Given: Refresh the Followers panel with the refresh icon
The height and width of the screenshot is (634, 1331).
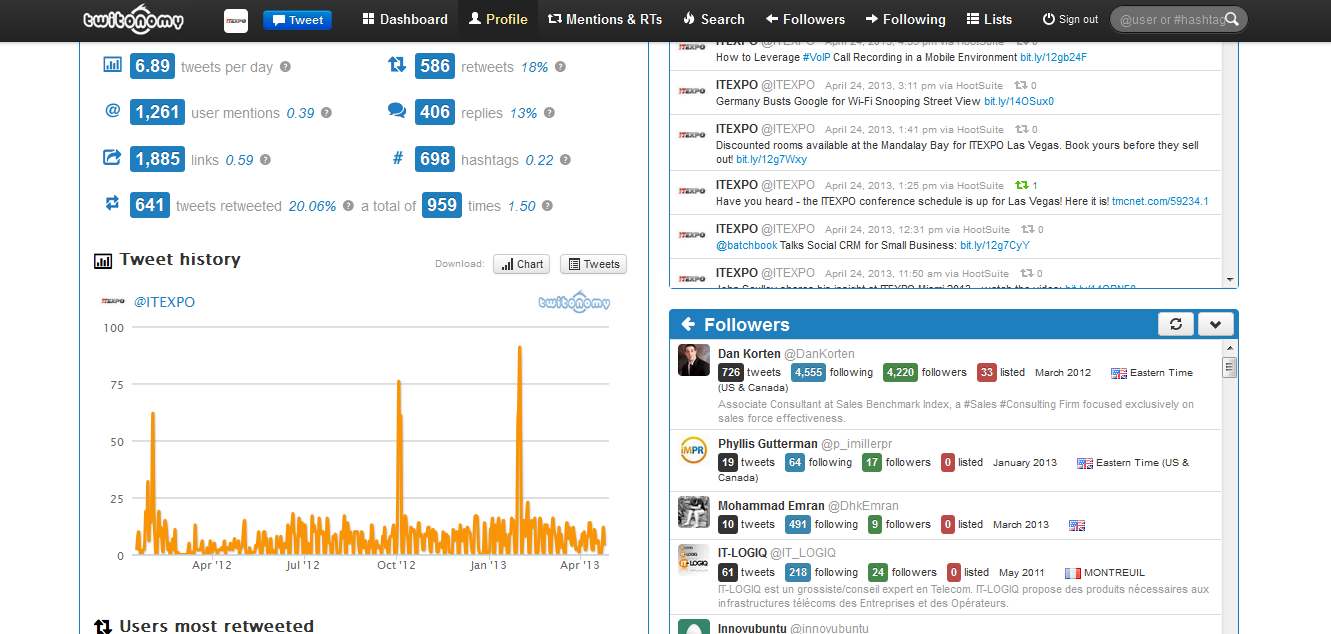Looking at the screenshot, I should click(x=1176, y=324).
